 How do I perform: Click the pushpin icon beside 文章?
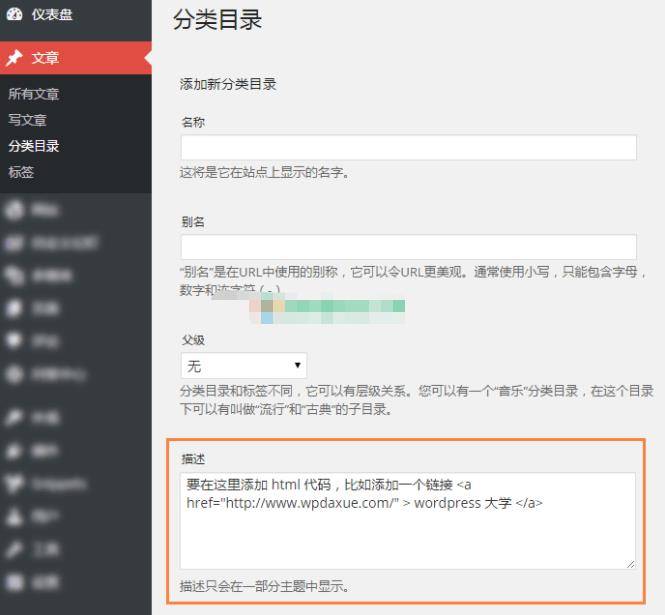point(14,58)
